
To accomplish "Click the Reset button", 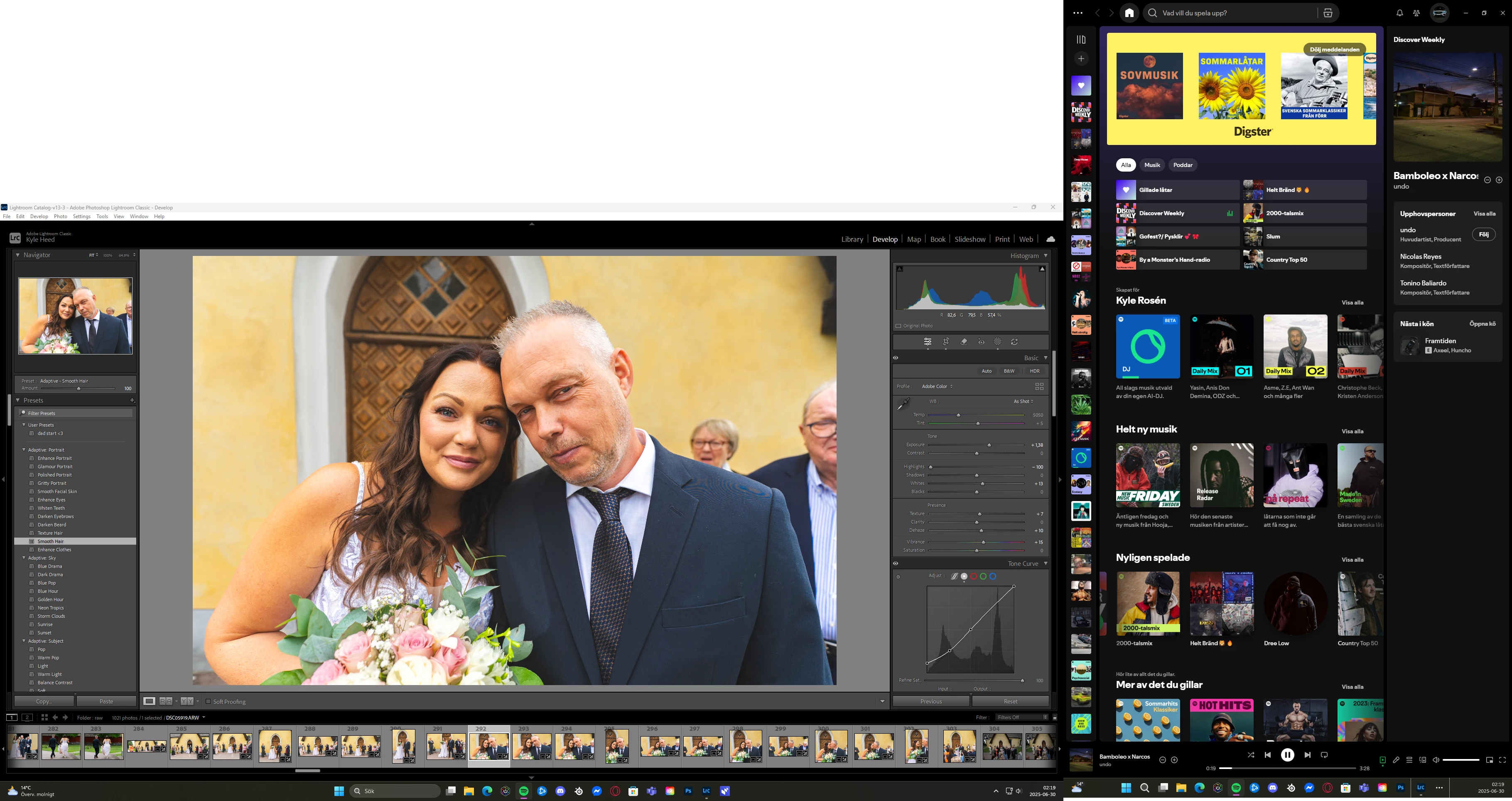I will click(x=1010, y=701).
